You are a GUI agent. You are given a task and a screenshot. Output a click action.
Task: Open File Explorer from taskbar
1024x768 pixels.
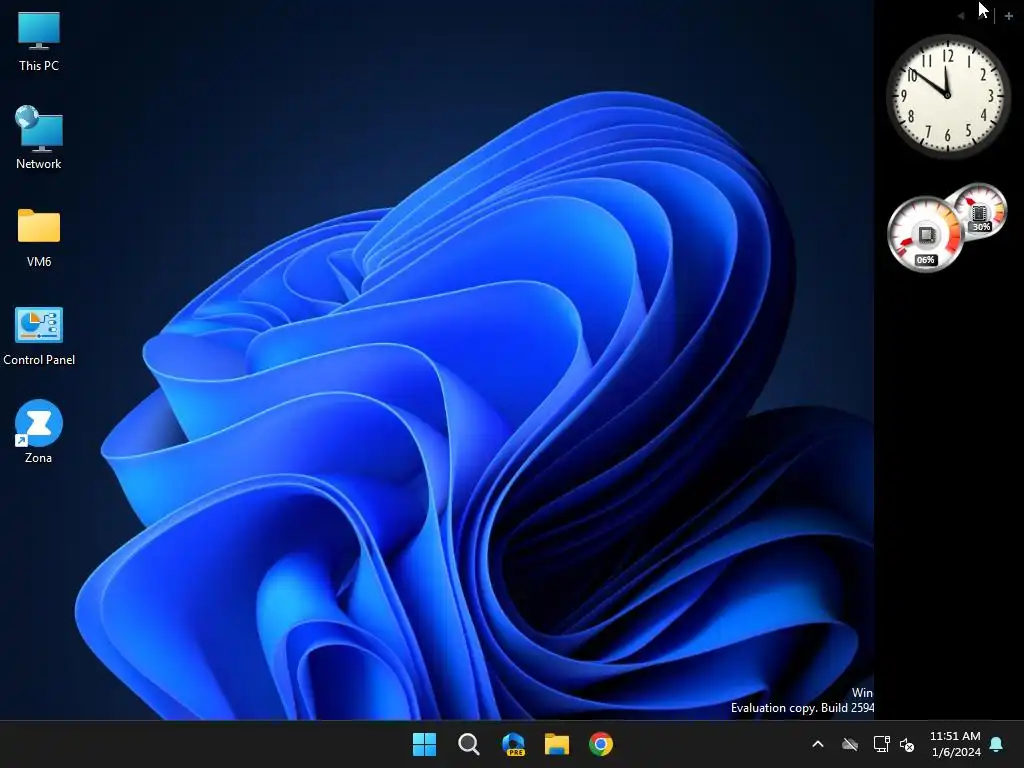(x=557, y=744)
